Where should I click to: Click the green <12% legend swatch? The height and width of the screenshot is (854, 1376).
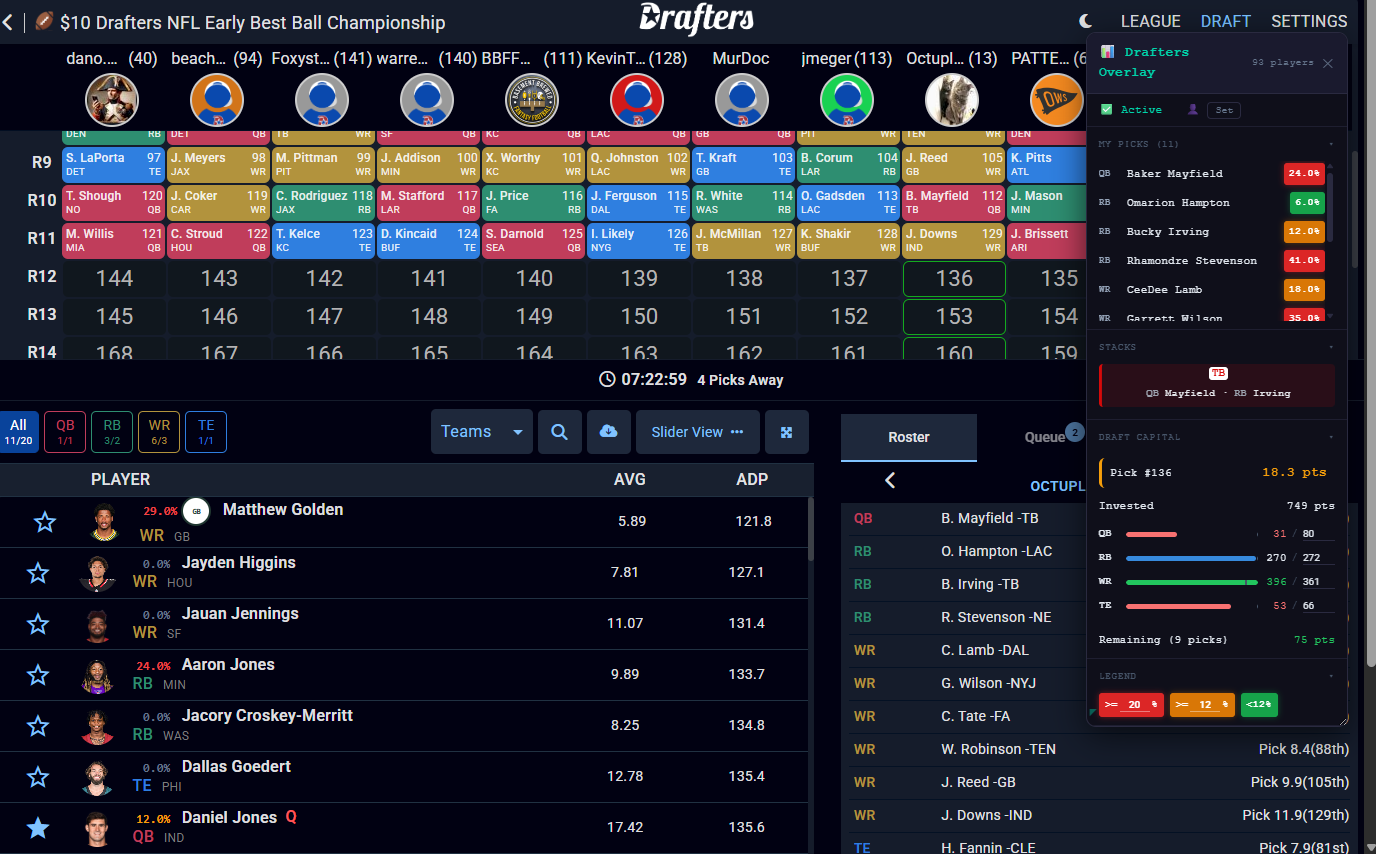(x=1259, y=705)
